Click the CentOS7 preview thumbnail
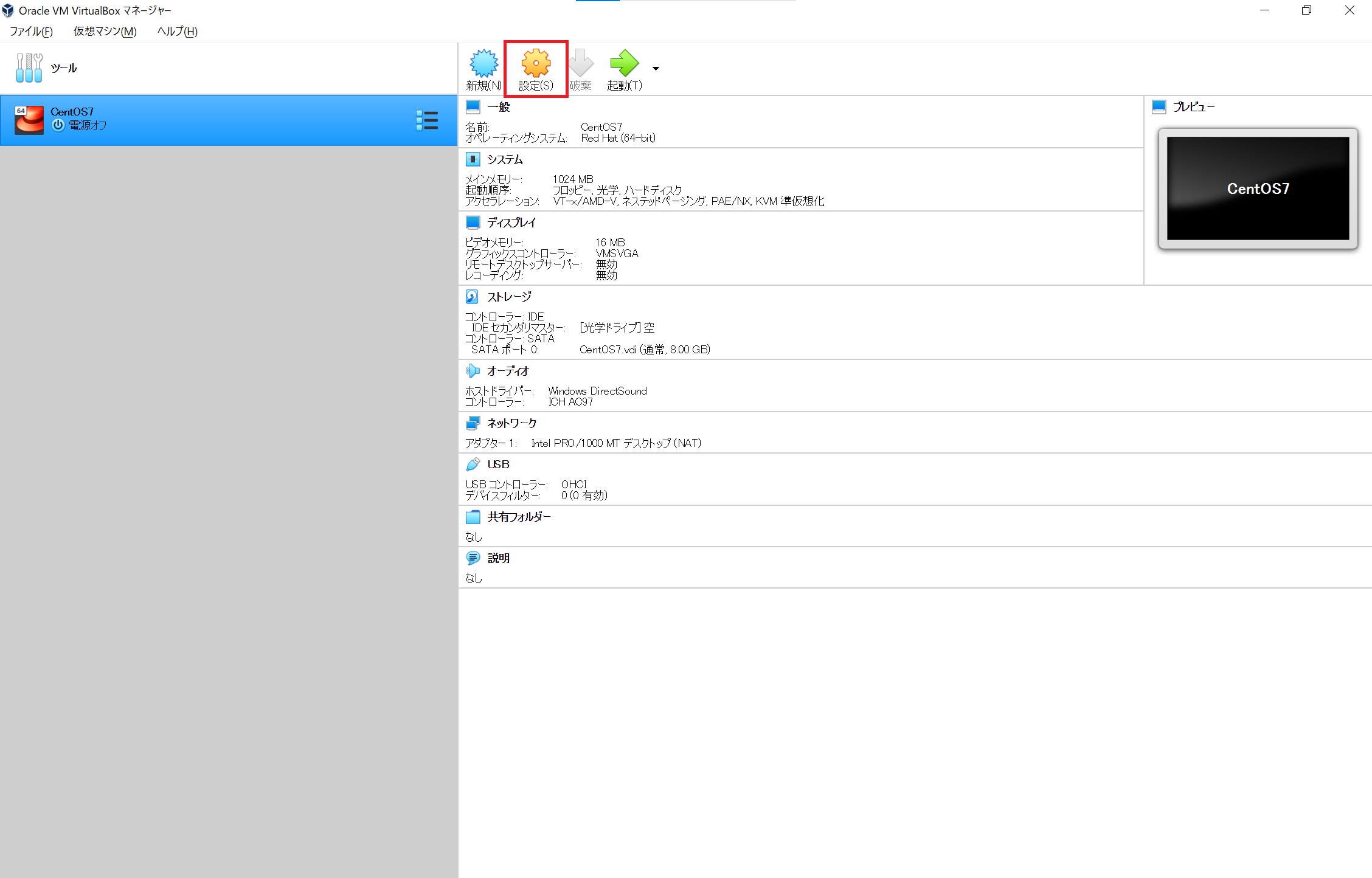 click(1257, 188)
